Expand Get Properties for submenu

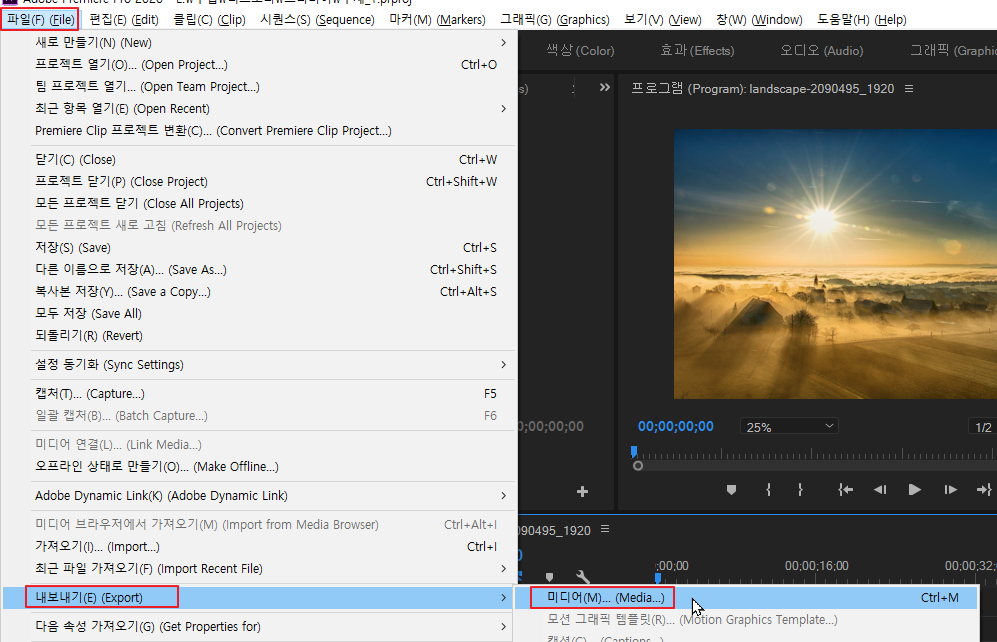click(x=272, y=627)
